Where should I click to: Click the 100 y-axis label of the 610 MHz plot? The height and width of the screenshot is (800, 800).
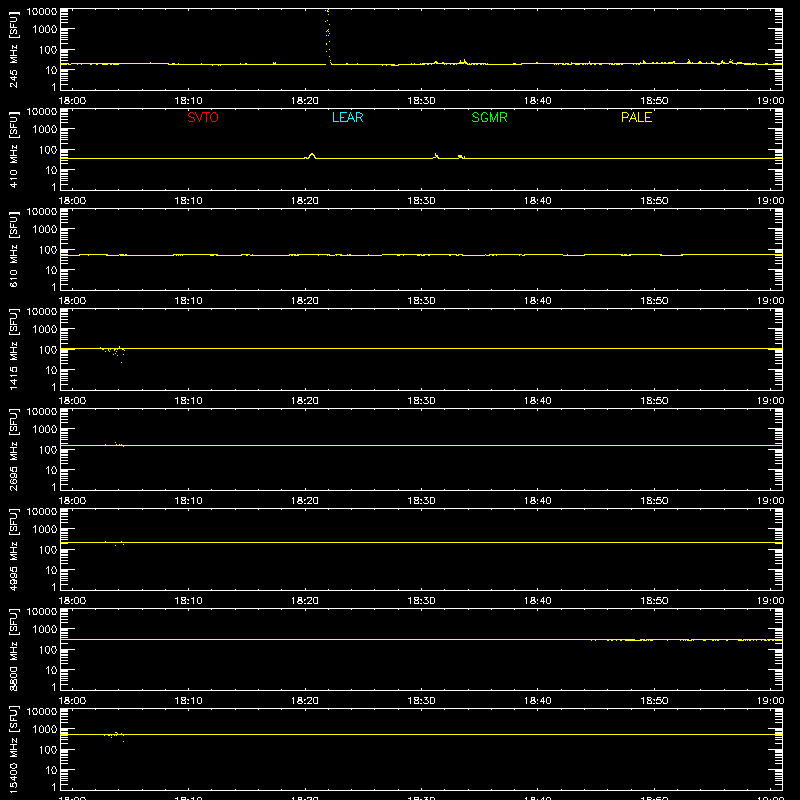click(48, 250)
